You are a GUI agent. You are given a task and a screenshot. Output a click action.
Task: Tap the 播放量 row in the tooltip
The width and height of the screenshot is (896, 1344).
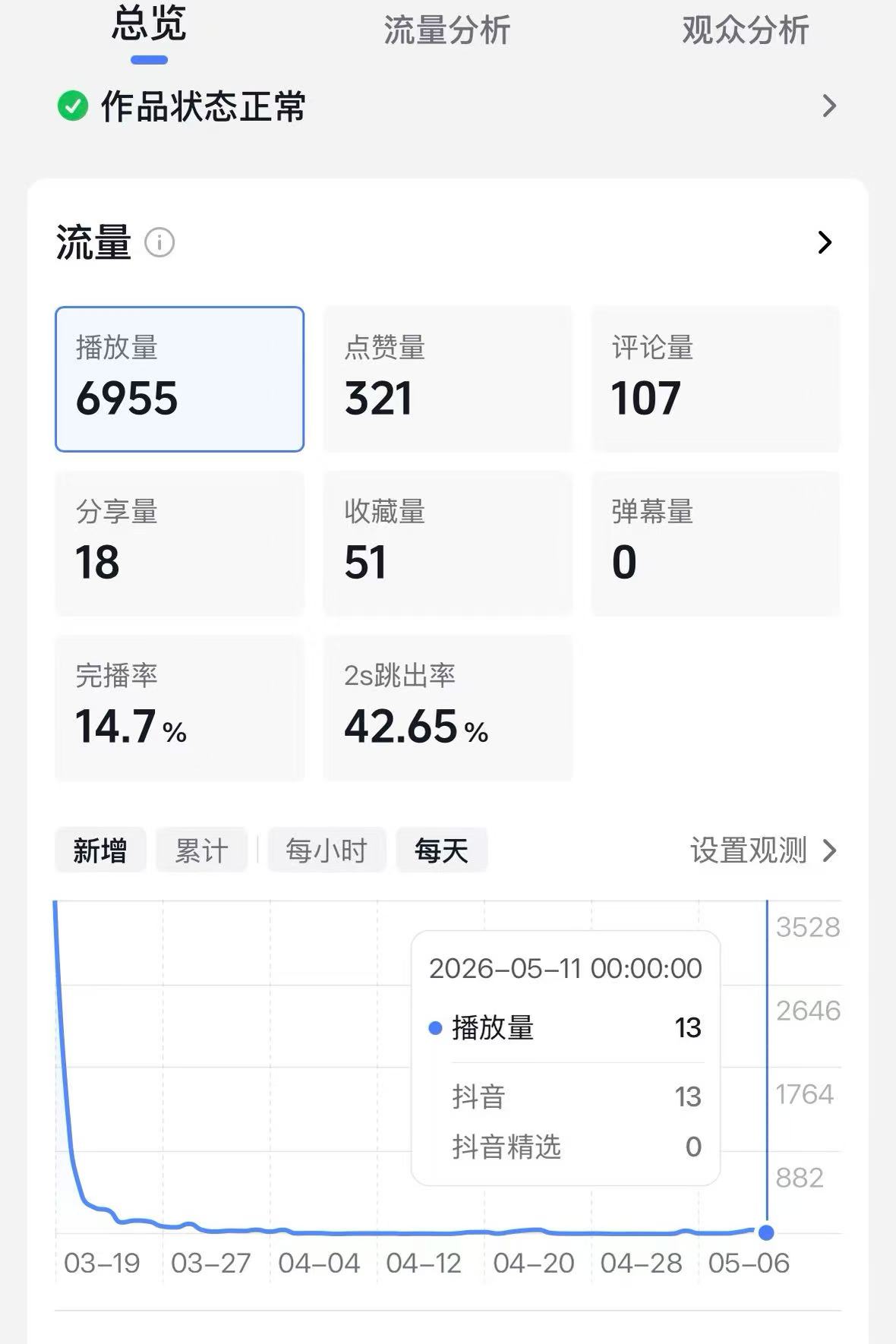tap(566, 1027)
